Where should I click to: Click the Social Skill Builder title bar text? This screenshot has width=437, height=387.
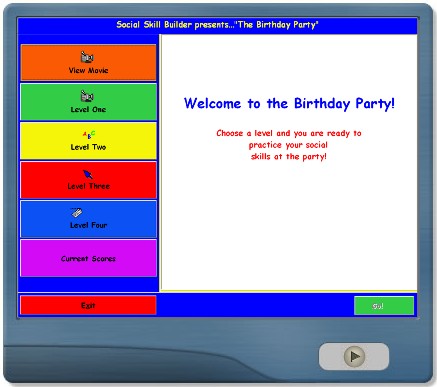217,25
